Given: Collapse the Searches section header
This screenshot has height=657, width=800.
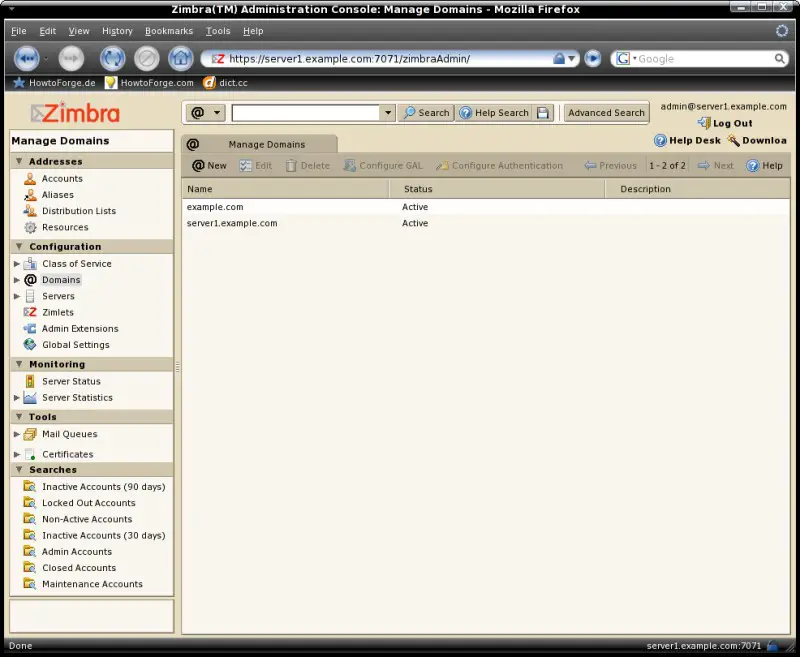Looking at the screenshot, I should [x=19, y=469].
